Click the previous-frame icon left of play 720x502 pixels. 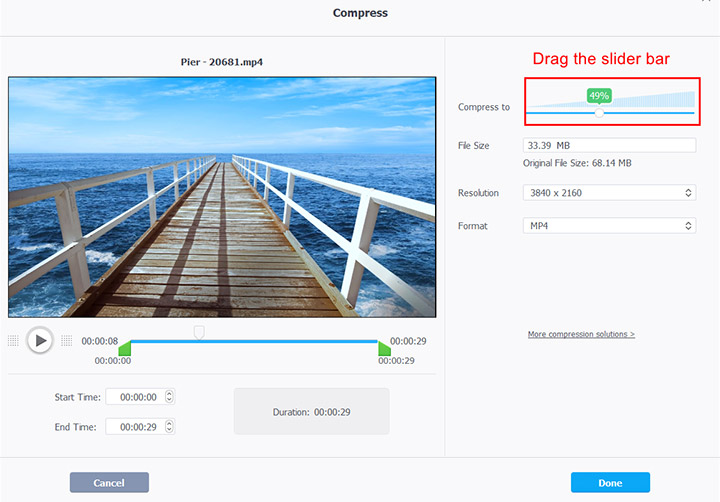click(13, 340)
